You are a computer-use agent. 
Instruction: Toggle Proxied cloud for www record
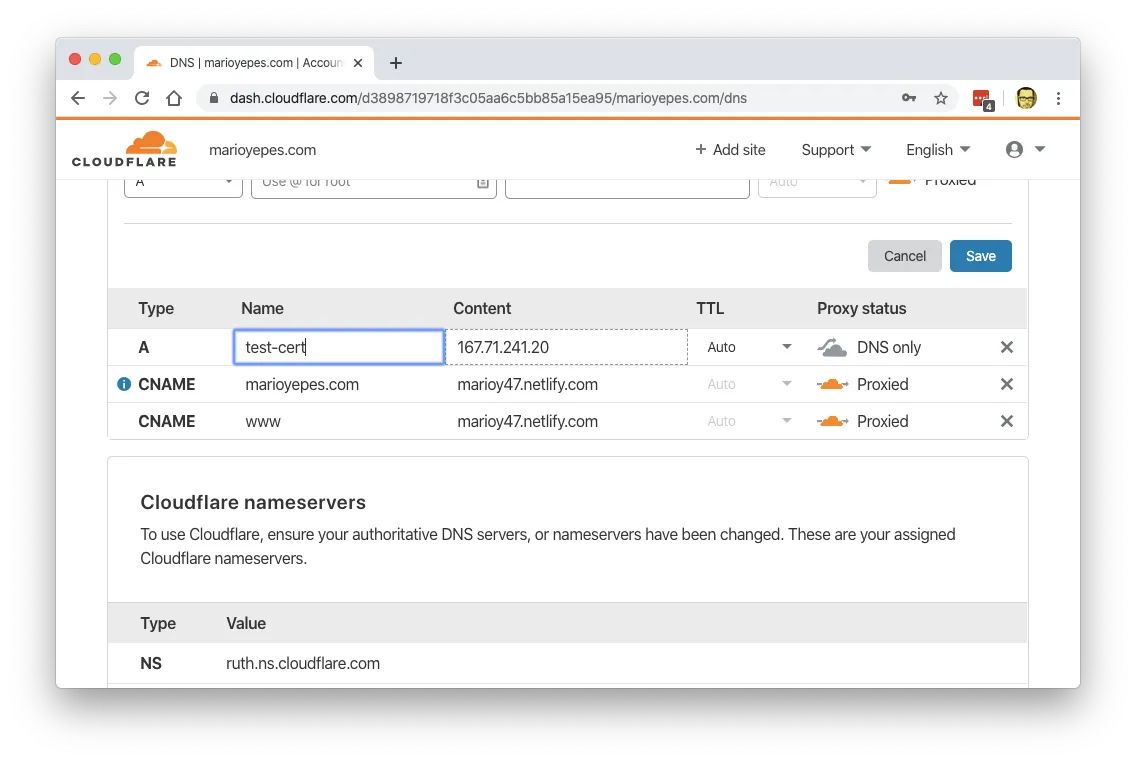pos(832,421)
